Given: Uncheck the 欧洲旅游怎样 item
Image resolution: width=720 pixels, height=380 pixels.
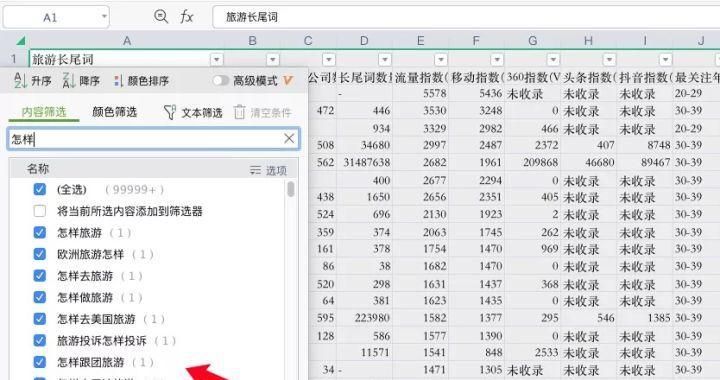Looking at the screenshot, I should 40,254.
